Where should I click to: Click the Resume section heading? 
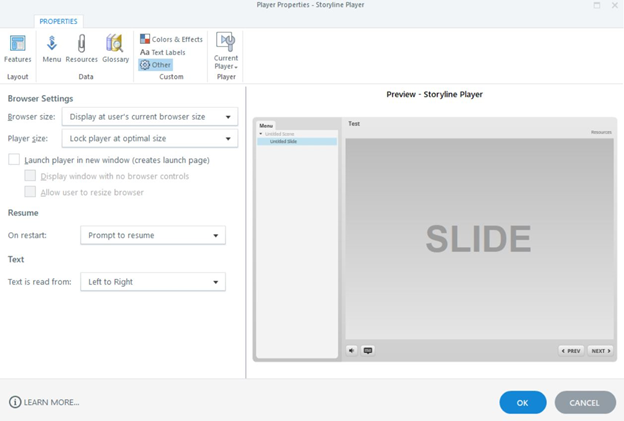(x=23, y=212)
